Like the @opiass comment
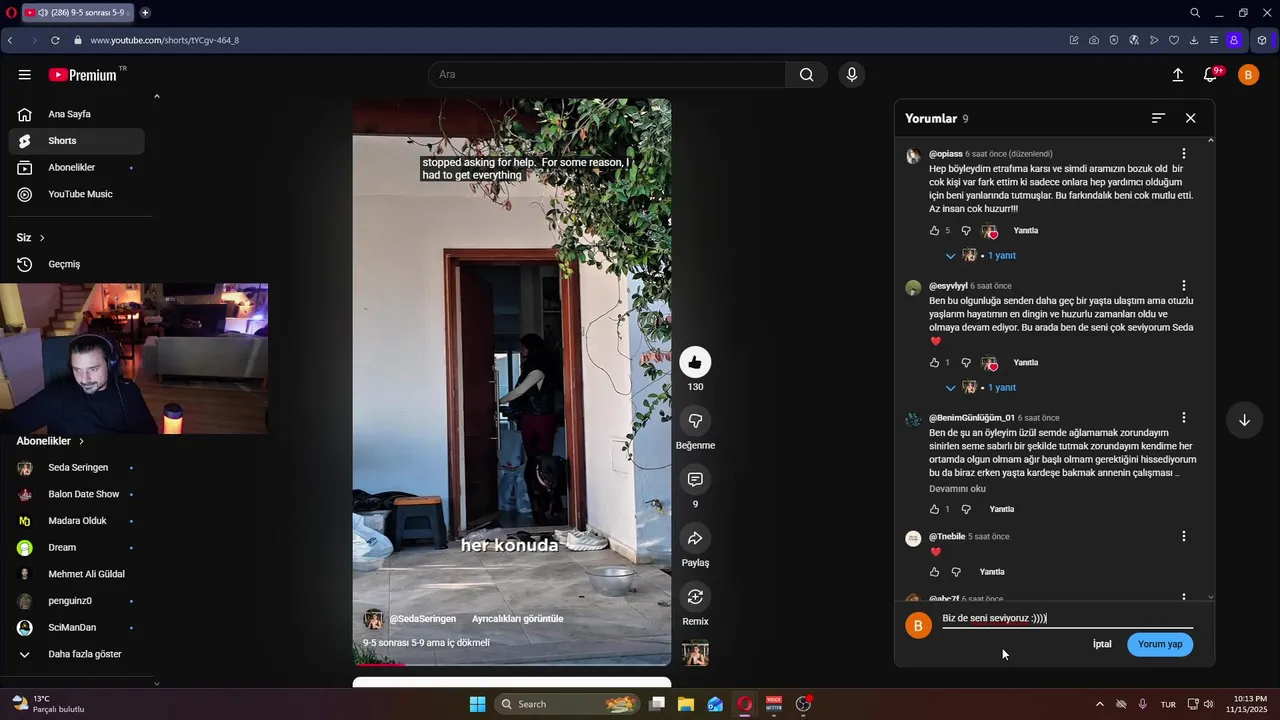 click(935, 231)
